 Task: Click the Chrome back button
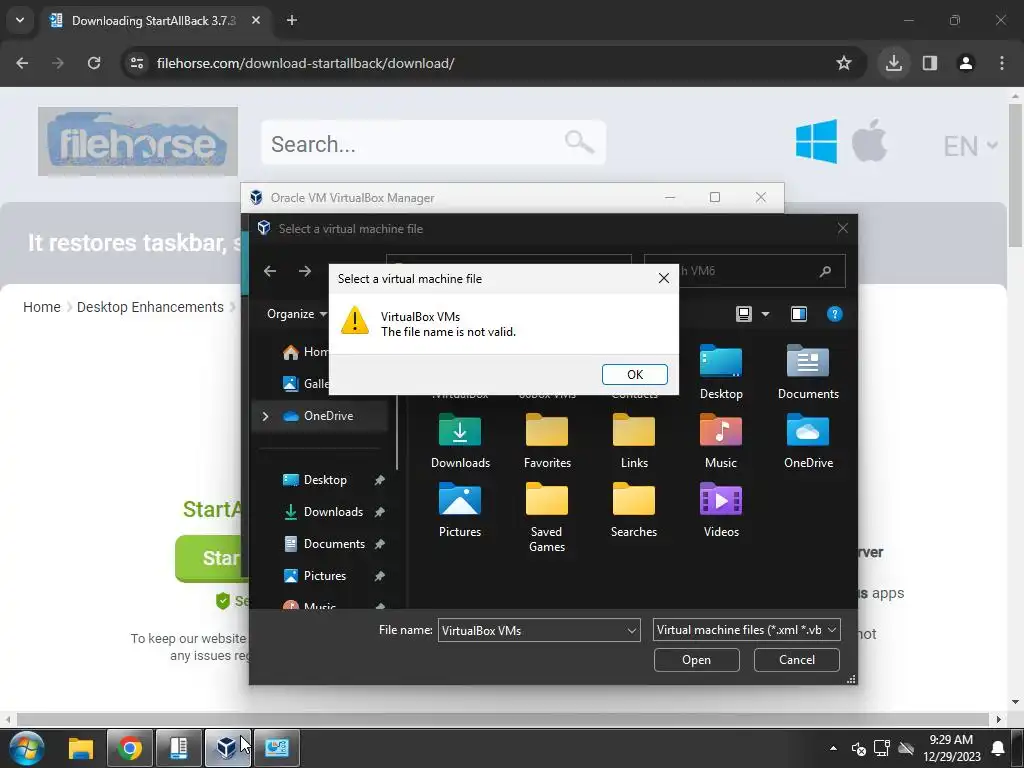pos(22,63)
